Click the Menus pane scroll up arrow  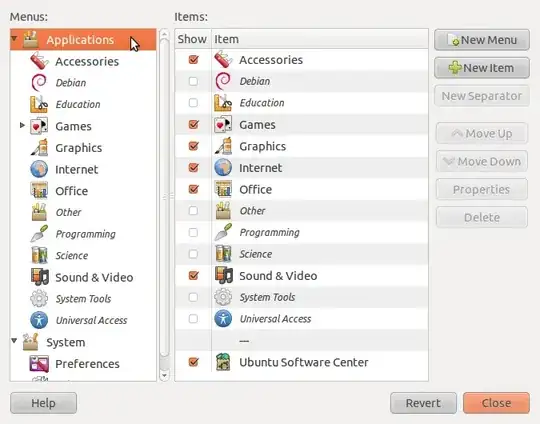point(164,34)
